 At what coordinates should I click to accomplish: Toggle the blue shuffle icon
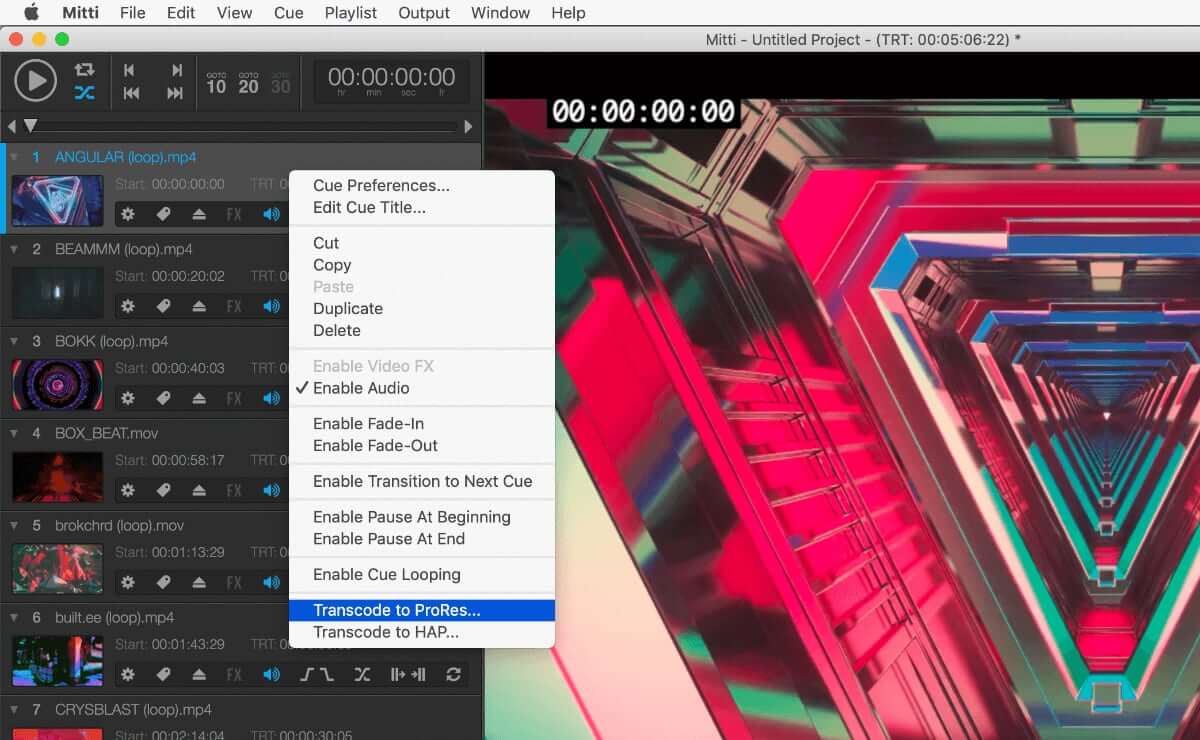[85, 93]
